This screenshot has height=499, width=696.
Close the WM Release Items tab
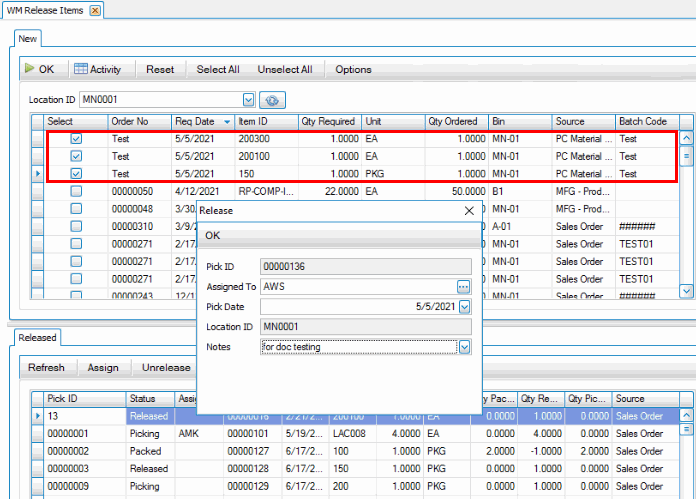pyautogui.click(x=95, y=10)
